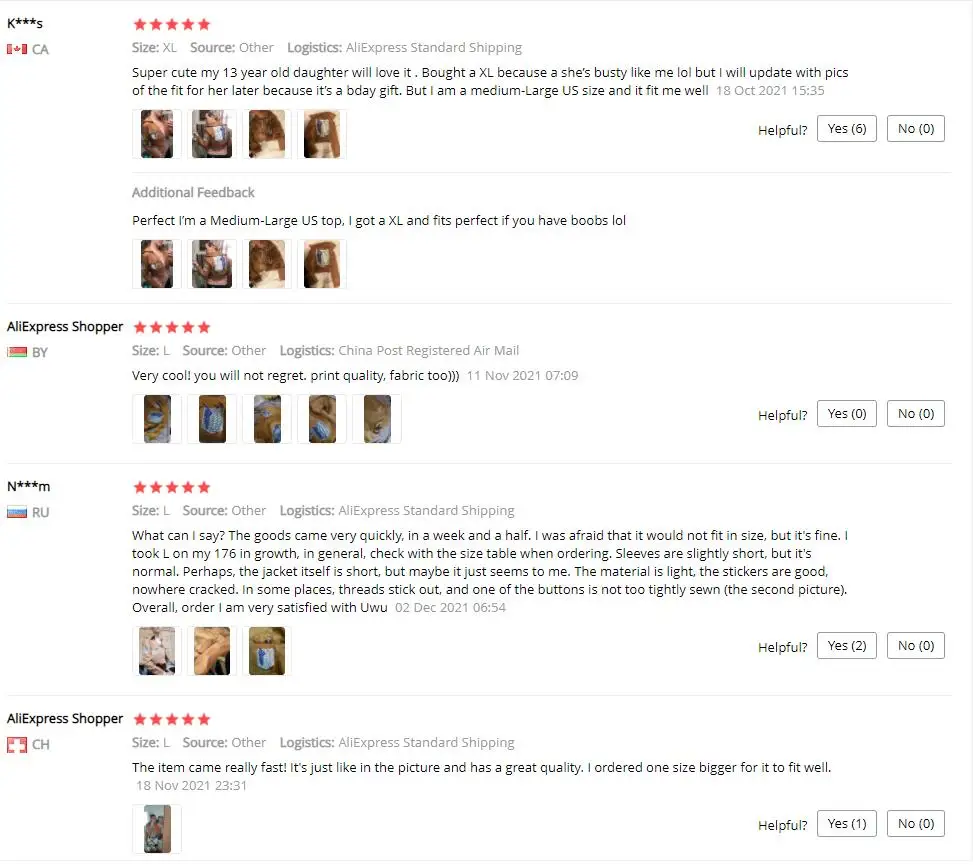Open fourth photo in K***s main review

[322, 134]
